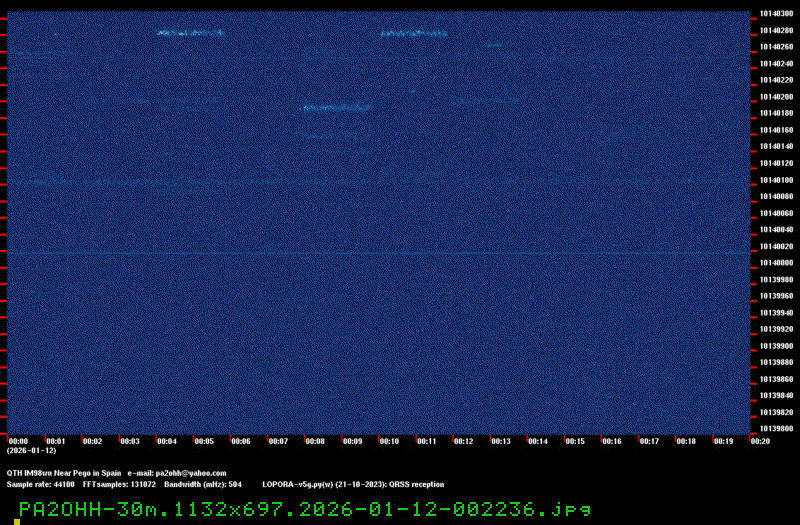Select the 10140260 frequency label

click(x=776, y=47)
